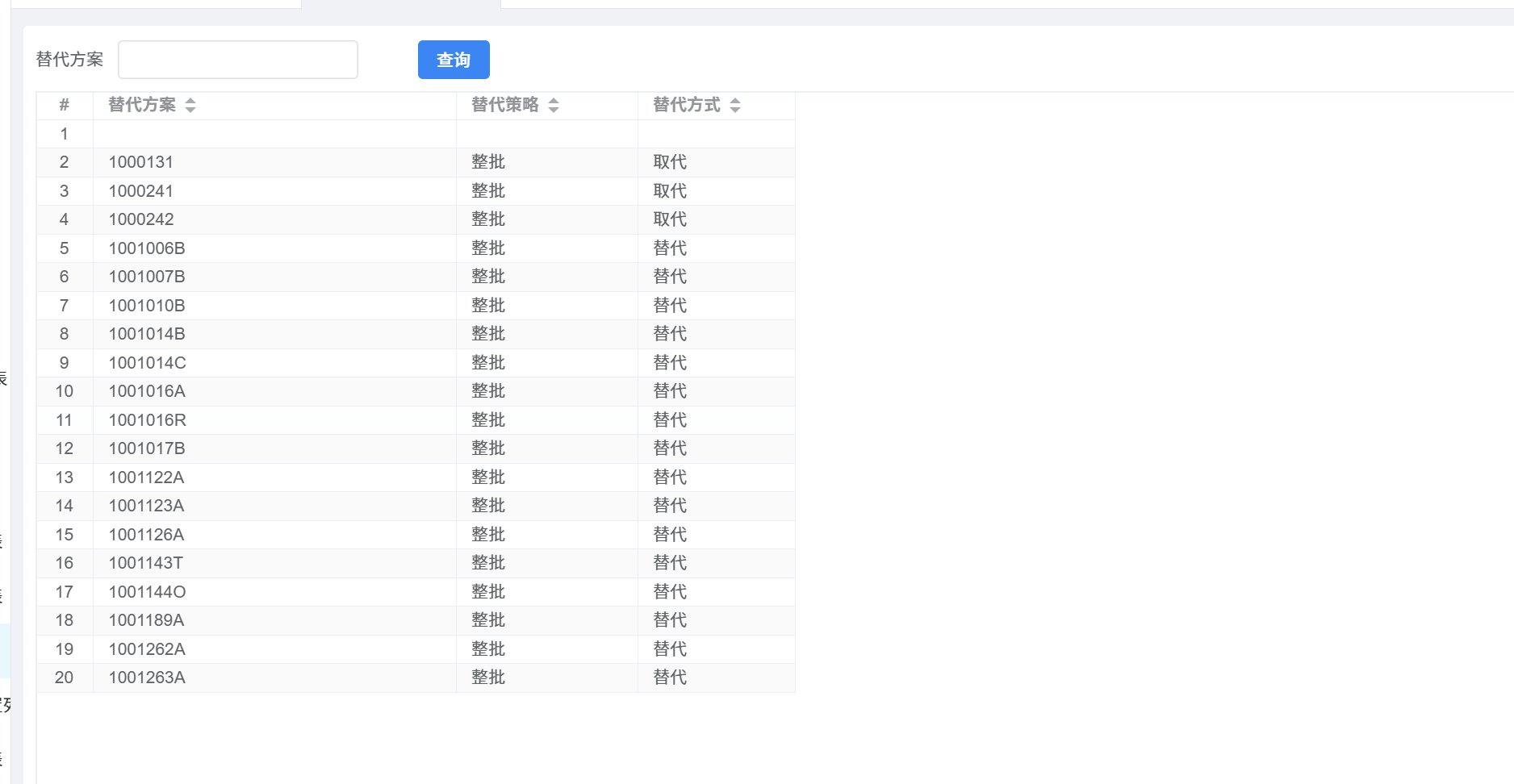Click scheme 1001122A in the list
This screenshot has height=784, width=1514.
[146, 477]
